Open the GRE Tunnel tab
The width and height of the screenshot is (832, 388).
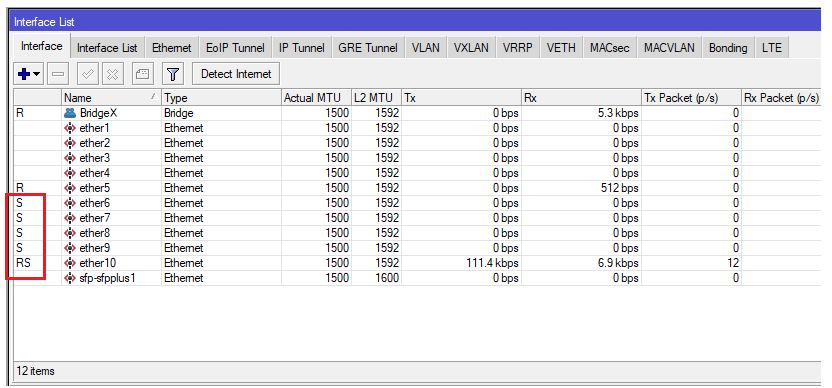(368, 48)
